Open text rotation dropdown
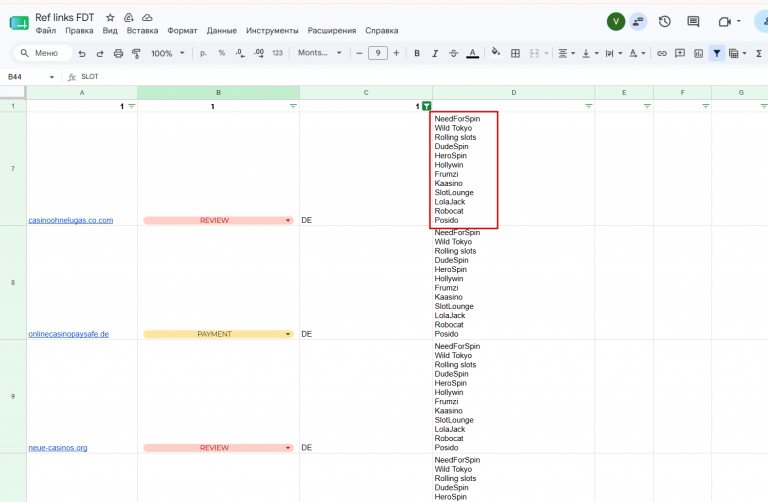 [x=637, y=53]
